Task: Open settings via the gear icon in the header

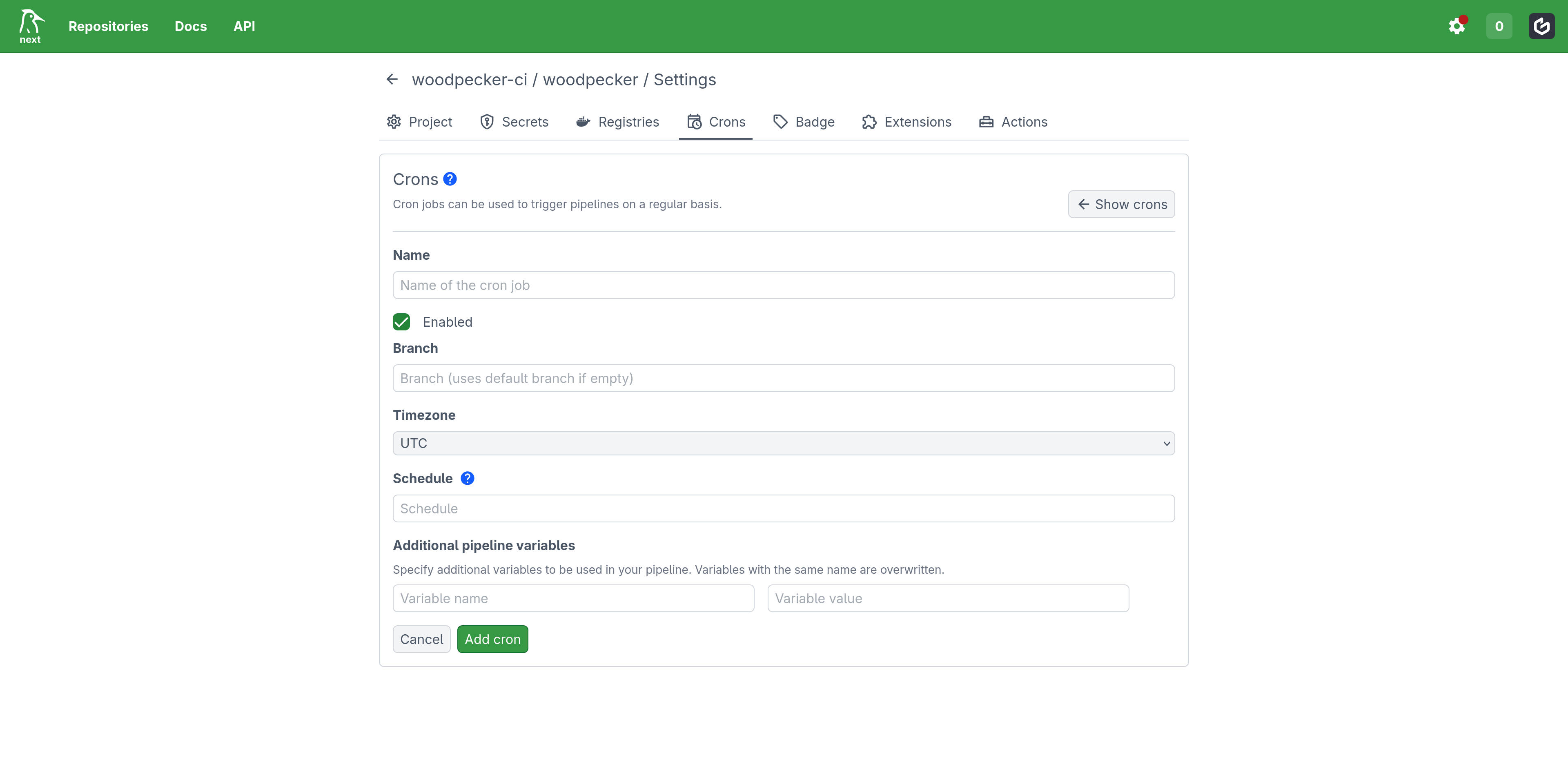Action: click(1457, 26)
